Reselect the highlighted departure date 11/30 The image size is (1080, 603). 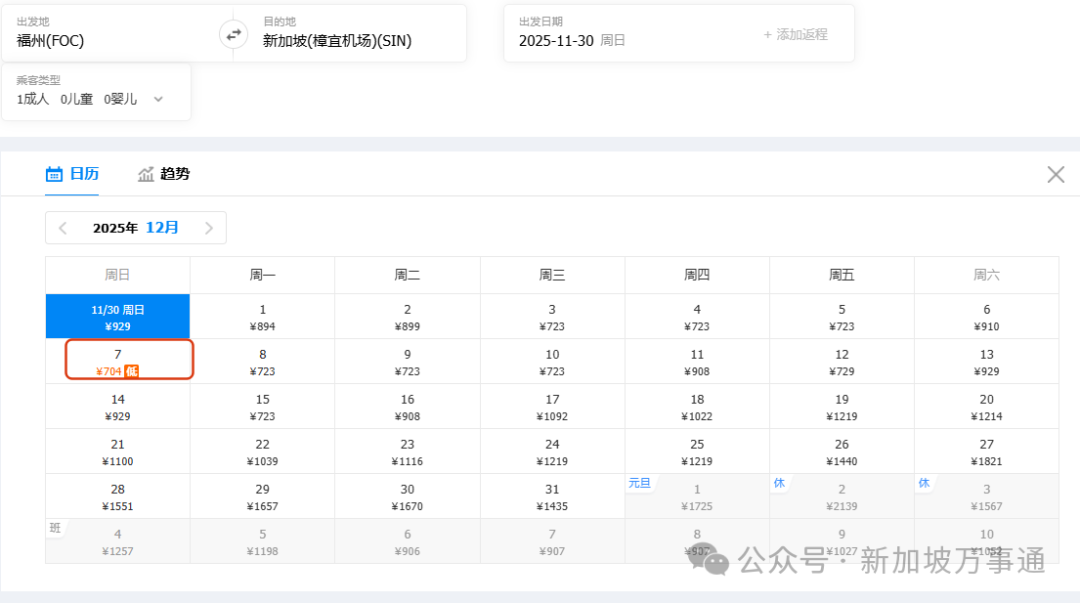click(117, 316)
